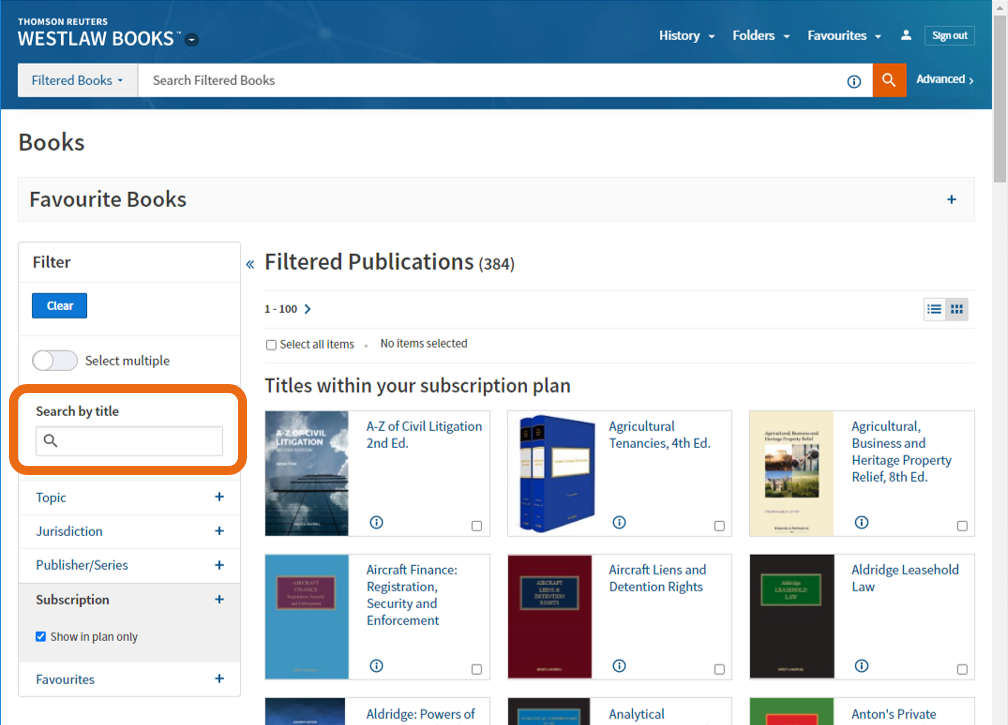Image resolution: width=1008 pixels, height=725 pixels.
Task: Open the Filtered Books dropdown
Action: 77,80
